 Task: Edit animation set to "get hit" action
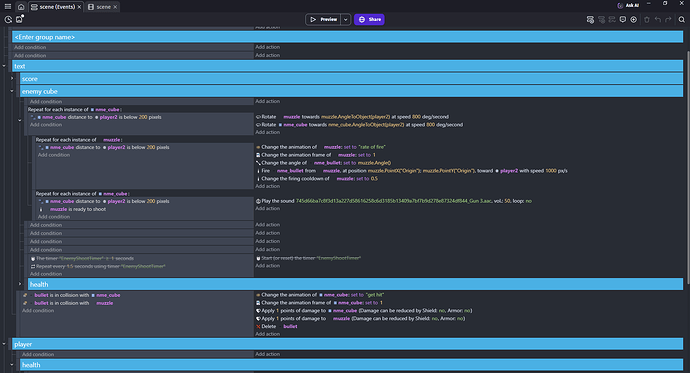click(x=320, y=295)
